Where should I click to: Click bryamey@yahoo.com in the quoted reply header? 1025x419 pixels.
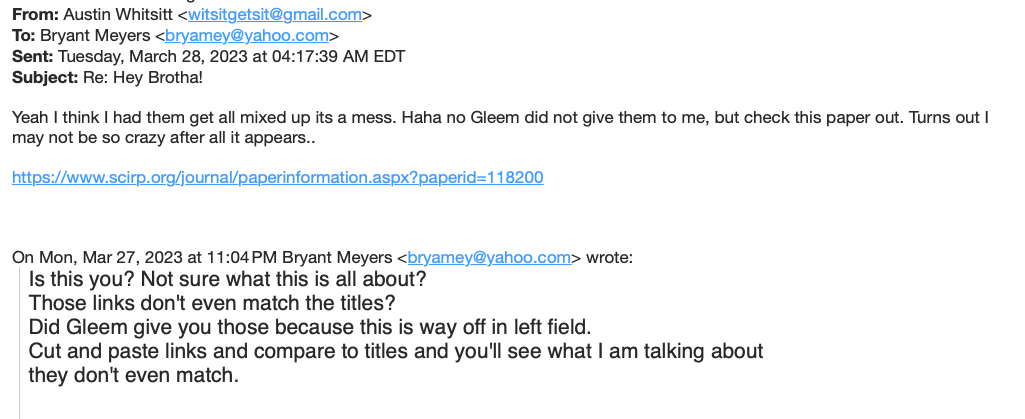489,257
